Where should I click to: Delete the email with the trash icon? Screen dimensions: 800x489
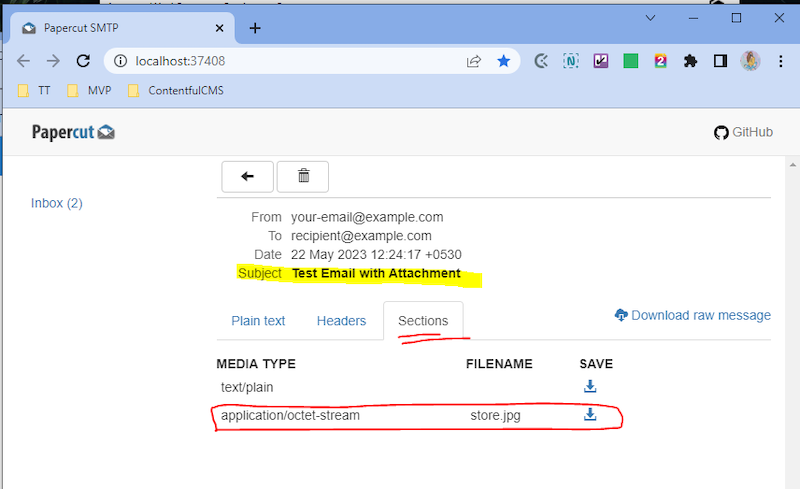coord(303,177)
